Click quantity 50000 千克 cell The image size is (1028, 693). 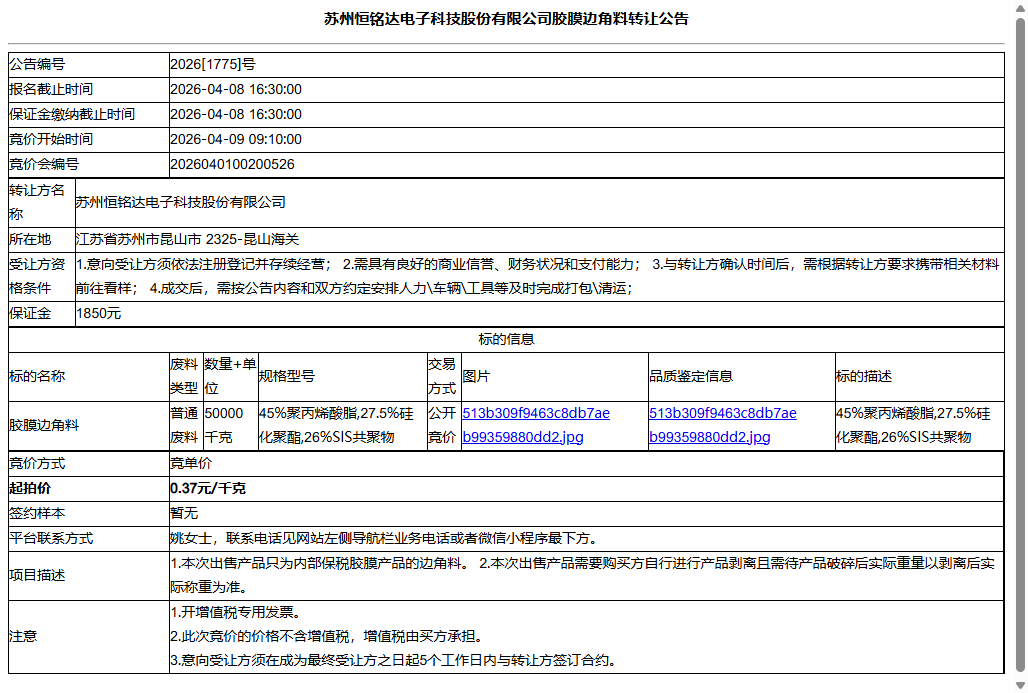(230, 426)
